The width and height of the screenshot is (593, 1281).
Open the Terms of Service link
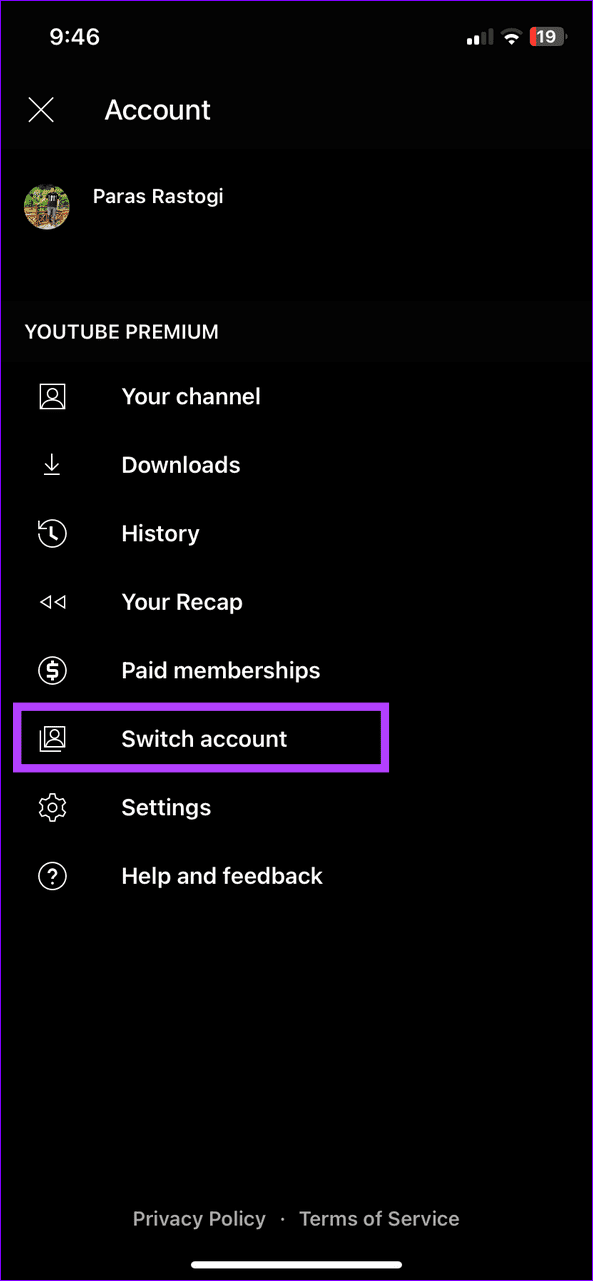point(379,1218)
